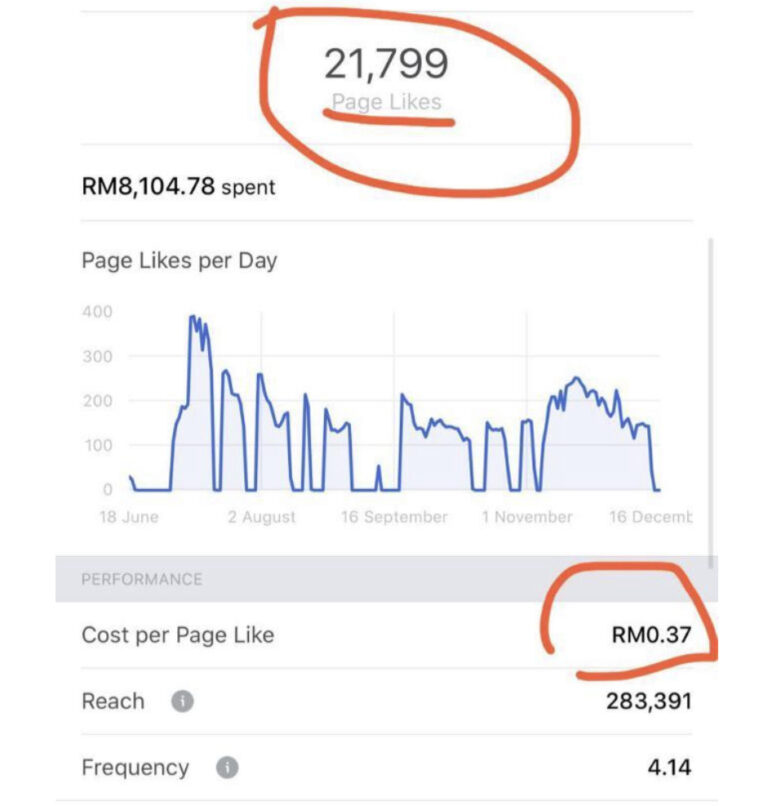Click the 18 June axis label

[x=129, y=517]
